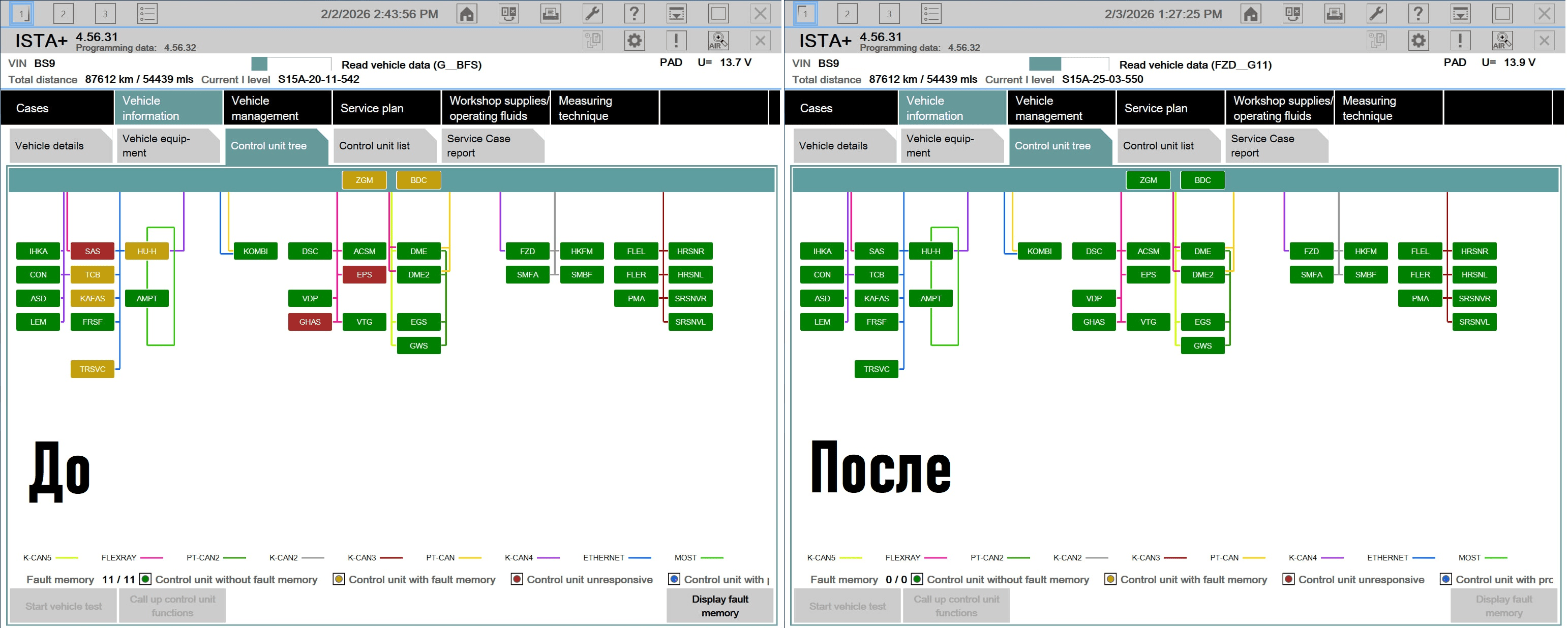Click yellow ZGM gateway in left (До) tree
The height and width of the screenshot is (628, 1568).
click(x=364, y=180)
